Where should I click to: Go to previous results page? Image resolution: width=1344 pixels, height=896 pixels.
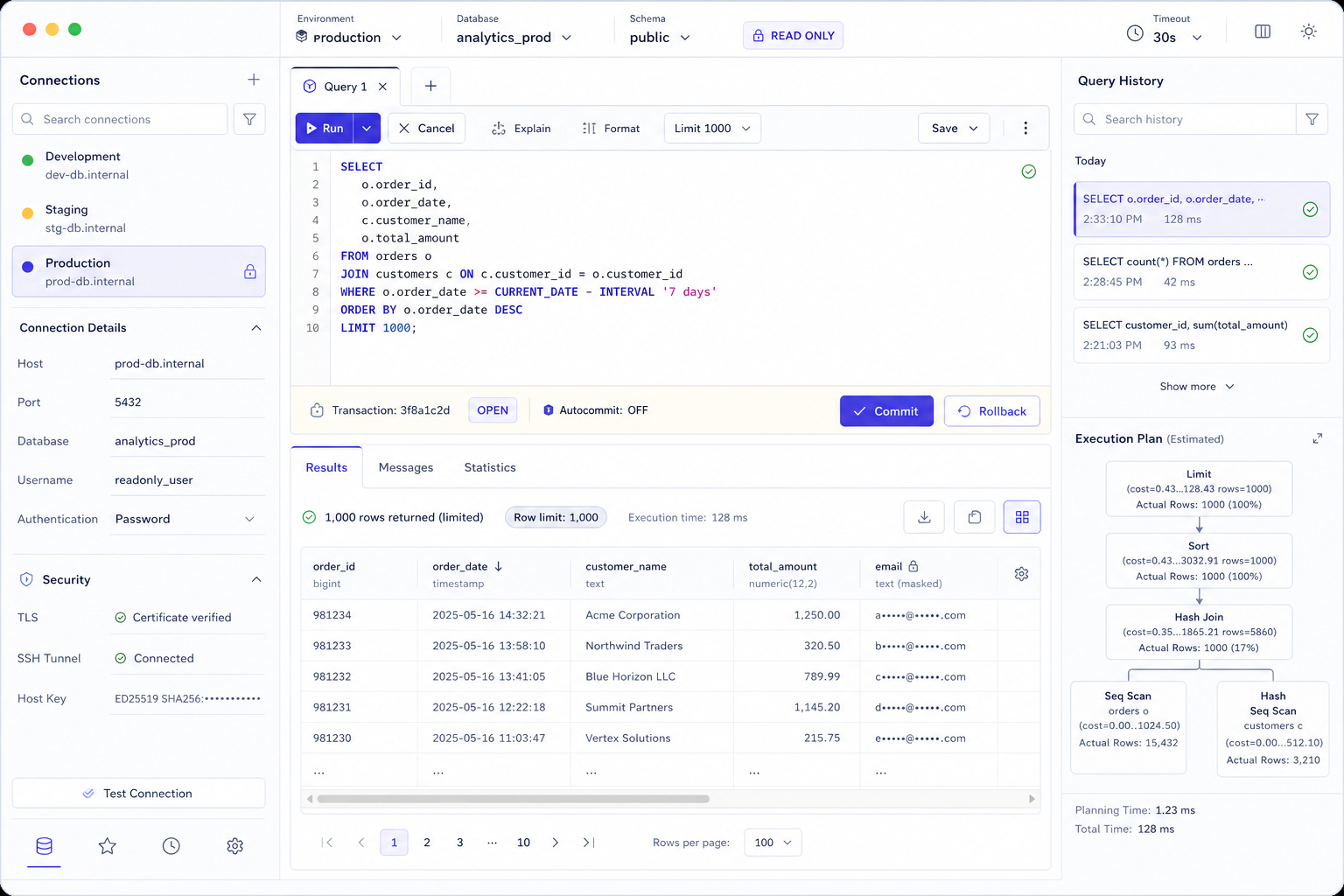click(361, 843)
